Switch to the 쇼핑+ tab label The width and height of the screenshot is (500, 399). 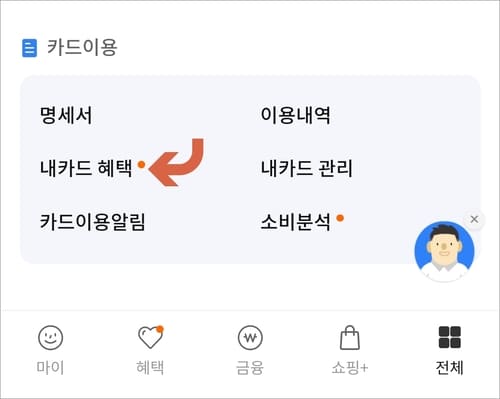[x=350, y=368]
